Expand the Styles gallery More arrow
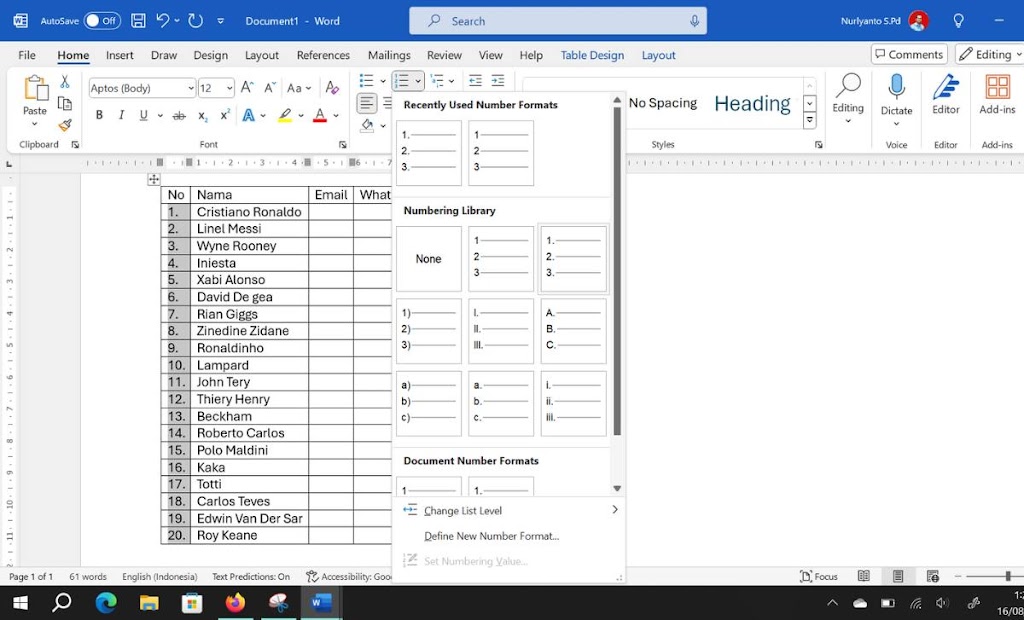Image resolution: width=1024 pixels, height=620 pixels. tap(810, 120)
